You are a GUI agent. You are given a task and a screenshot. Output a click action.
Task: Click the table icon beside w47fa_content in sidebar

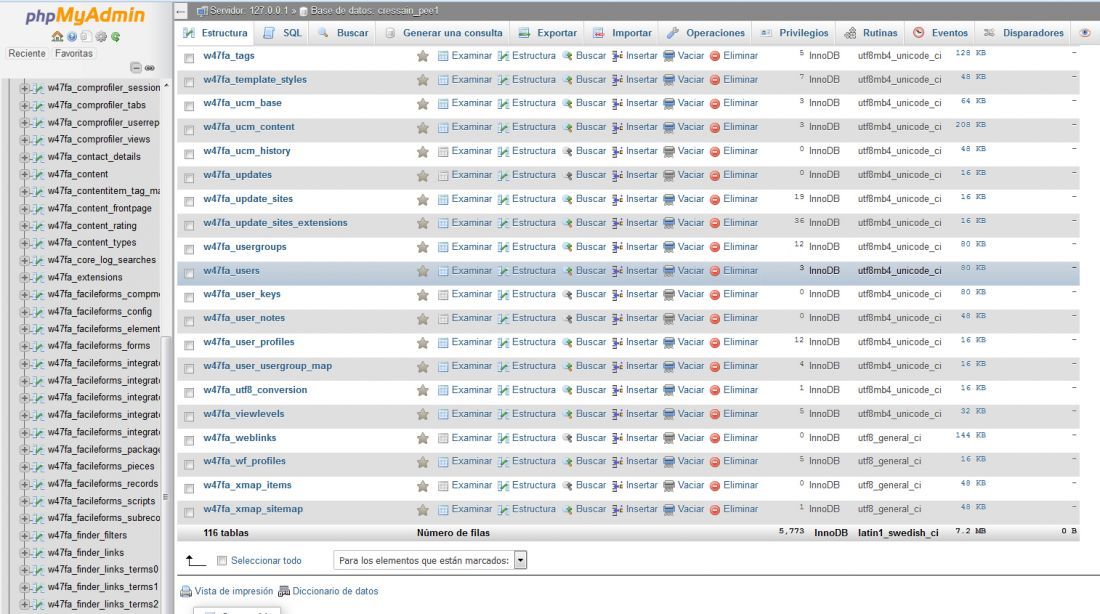(39, 174)
